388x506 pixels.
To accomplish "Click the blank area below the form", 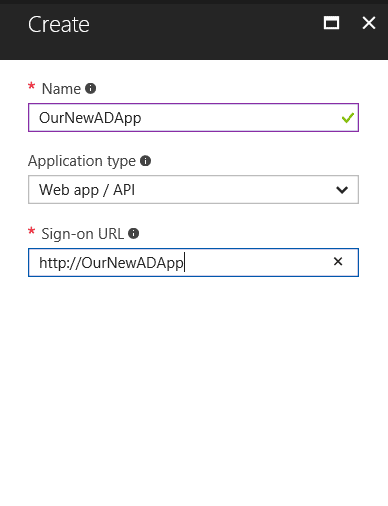I will click(193, 390).
